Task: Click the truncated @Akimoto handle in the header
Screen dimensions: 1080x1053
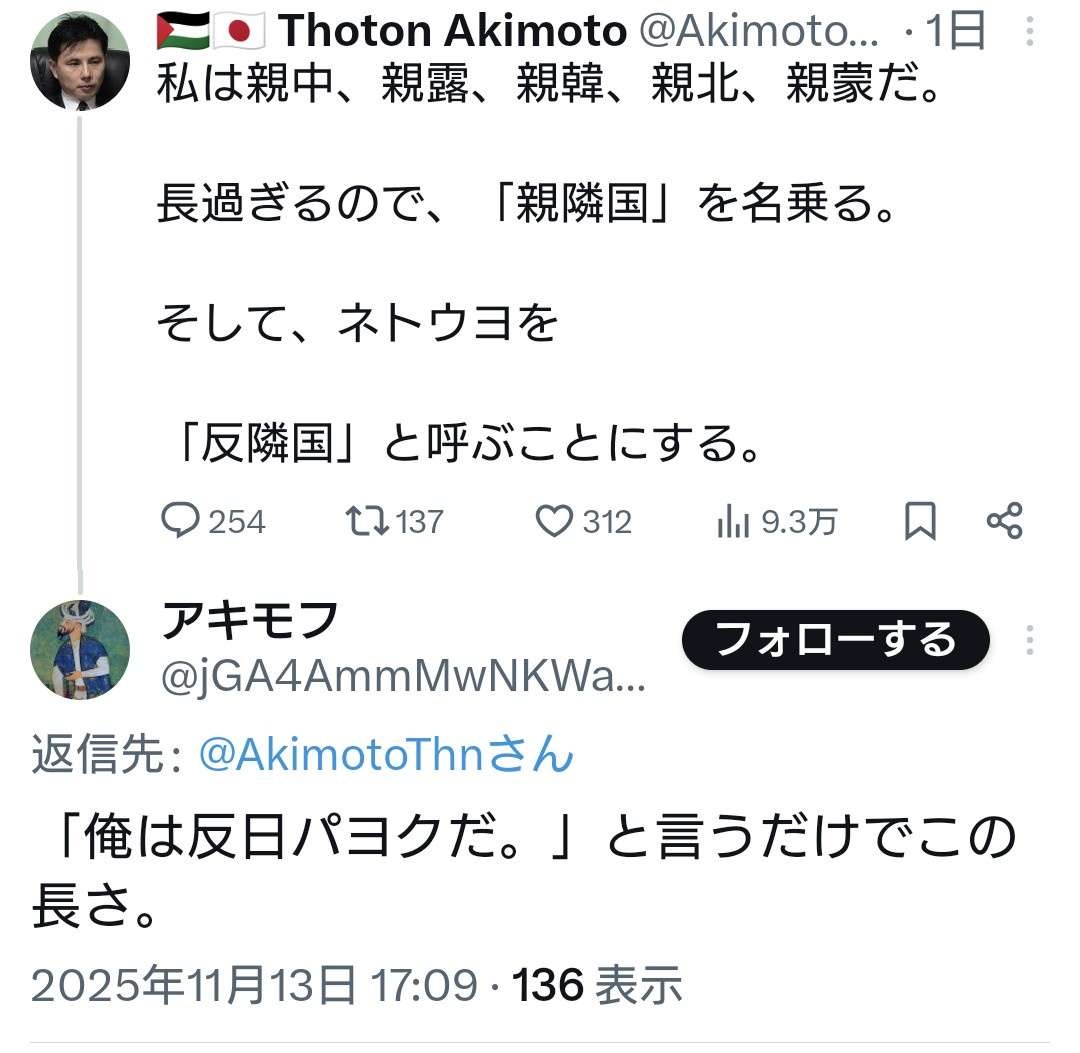Action: coord(758,33)
